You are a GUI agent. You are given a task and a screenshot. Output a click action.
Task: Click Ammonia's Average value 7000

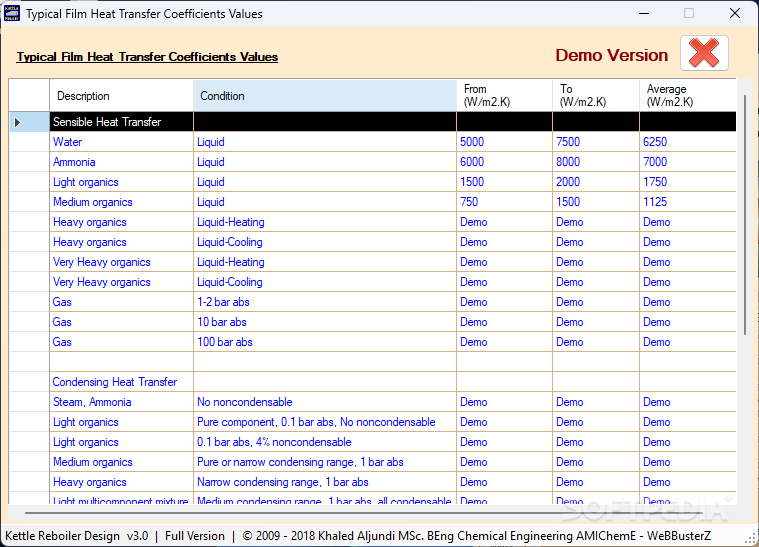[x=688, y=162]
